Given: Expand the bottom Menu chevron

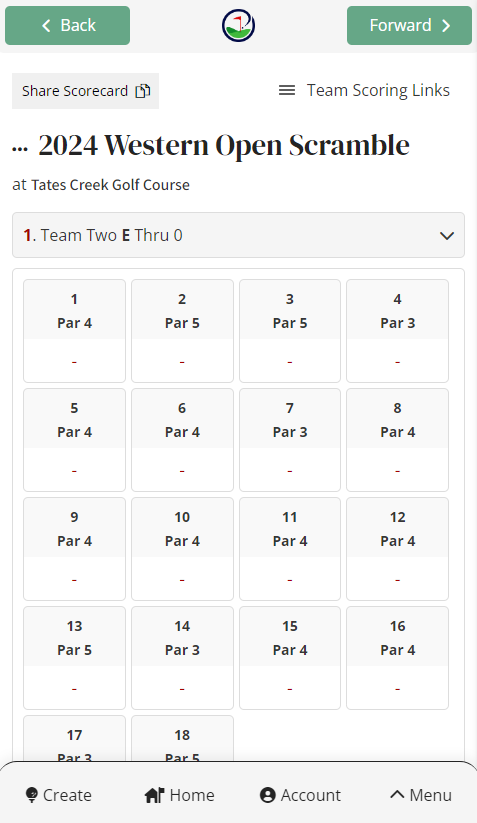Looking at the screenshot, I should [397, 795].
